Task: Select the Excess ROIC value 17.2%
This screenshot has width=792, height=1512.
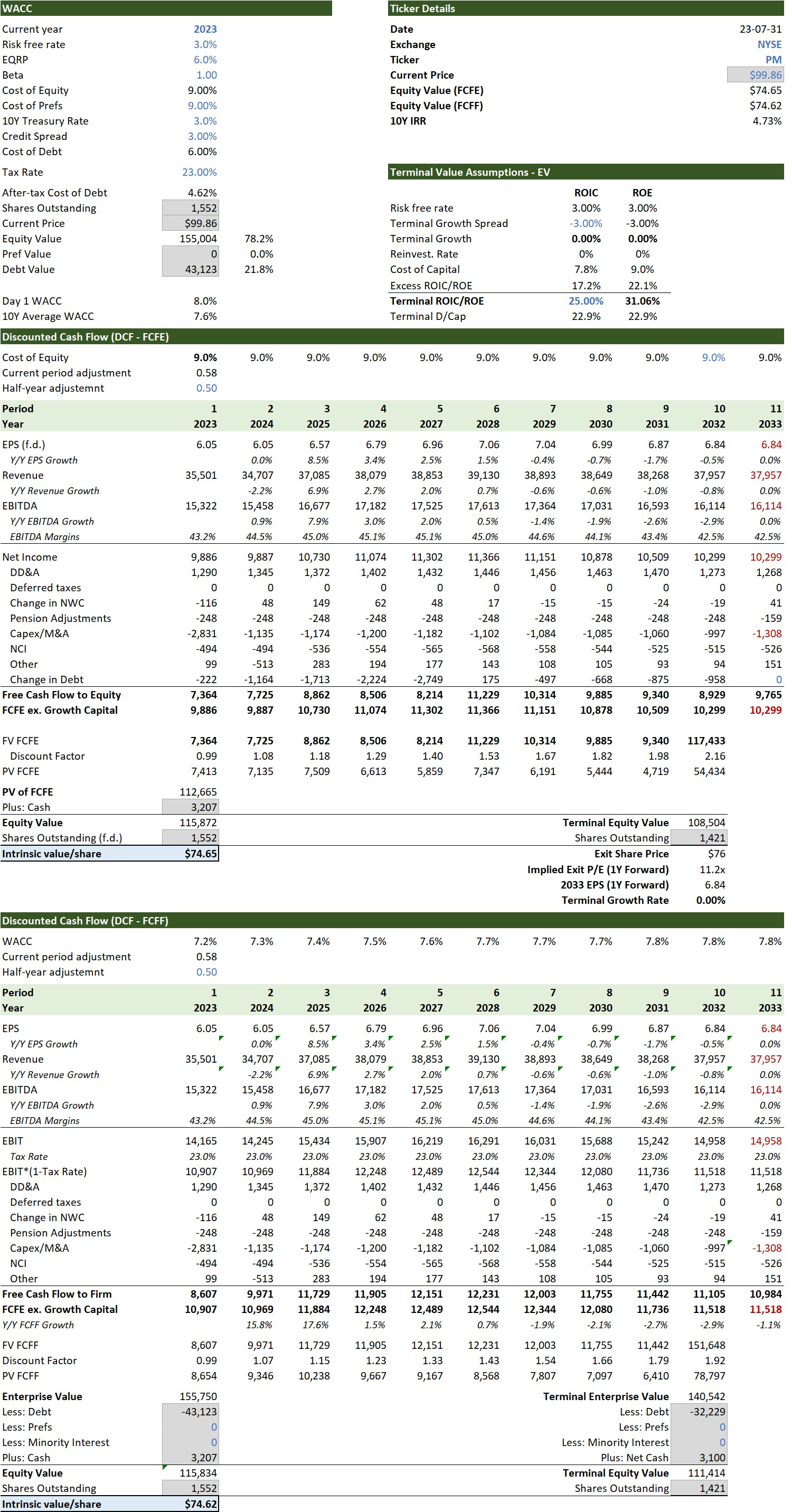Action: (x=586, y=286)
